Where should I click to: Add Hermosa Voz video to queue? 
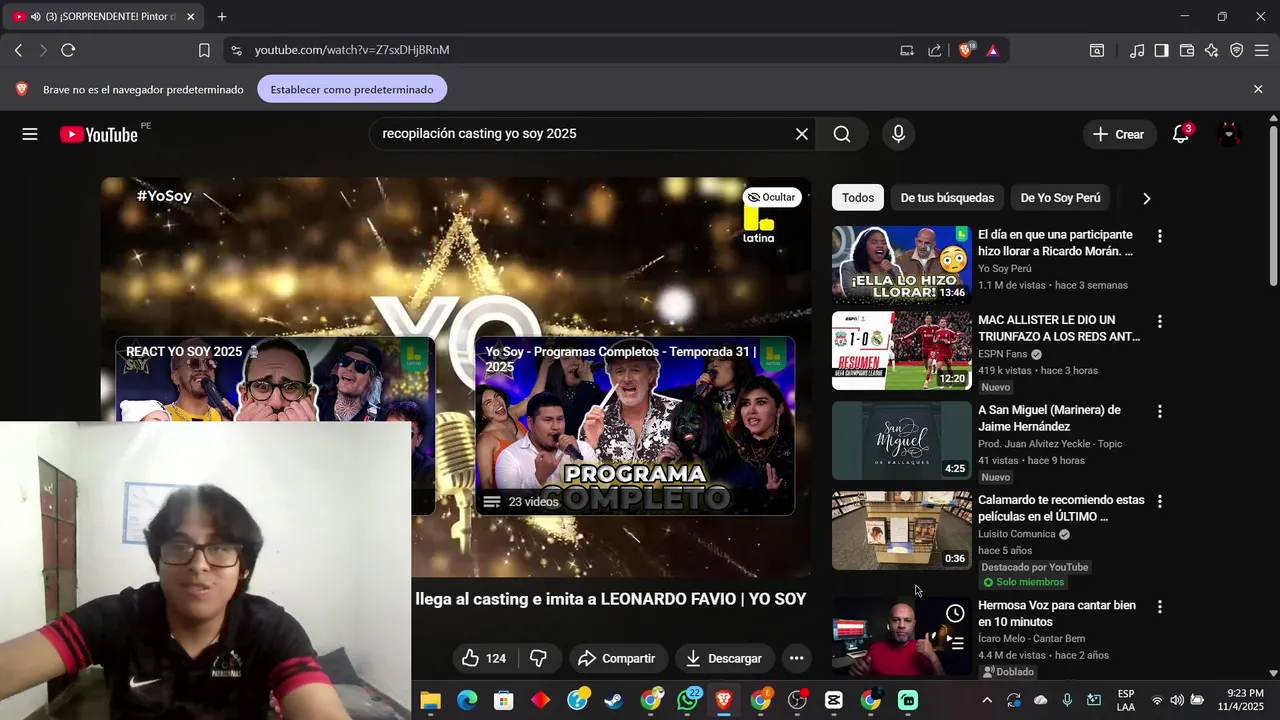(955, 643)
